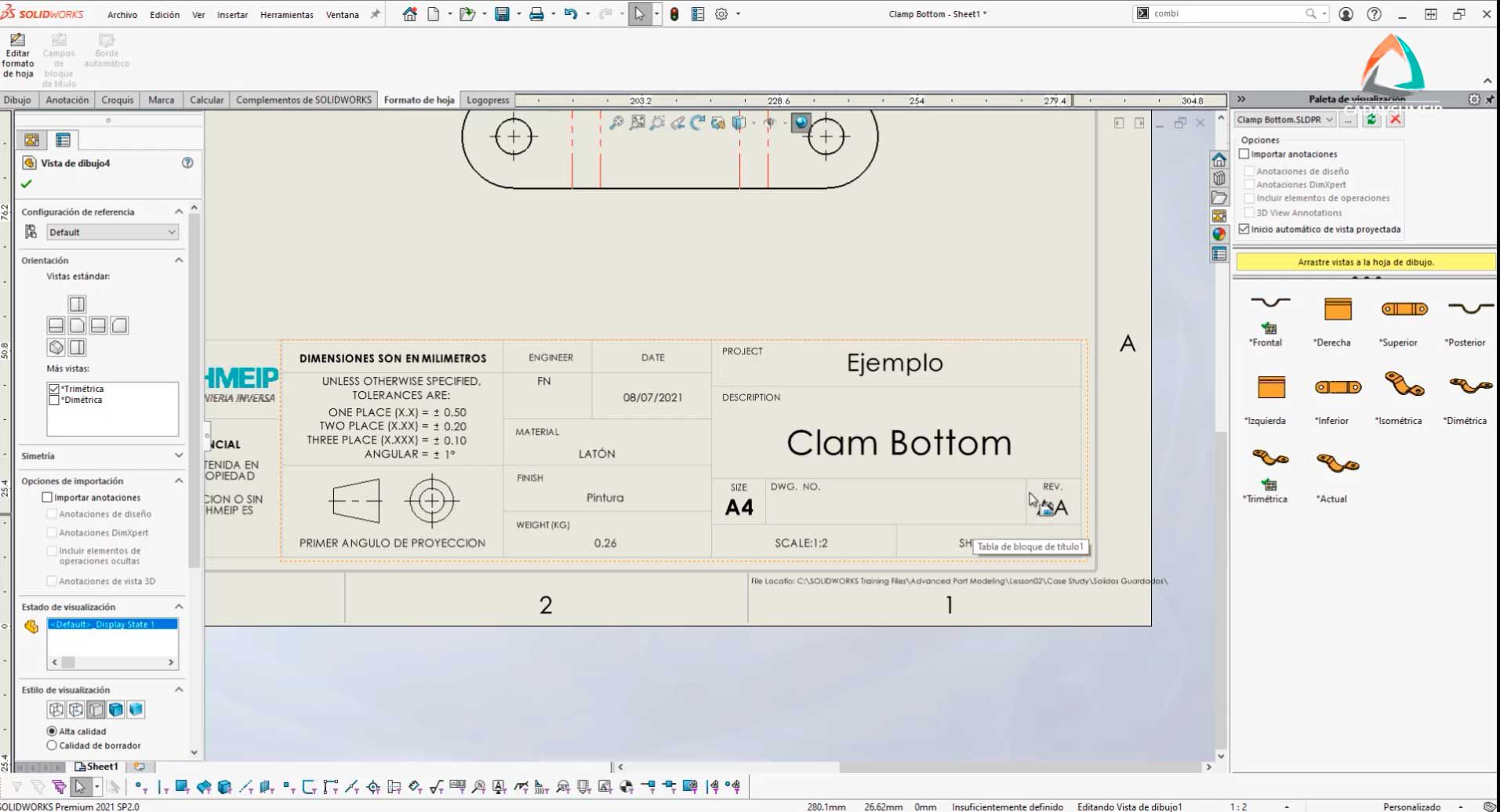This screenshot has height=812, width=1500.
Task: Open the Default configuration dropdown
Action: [172, 232]
